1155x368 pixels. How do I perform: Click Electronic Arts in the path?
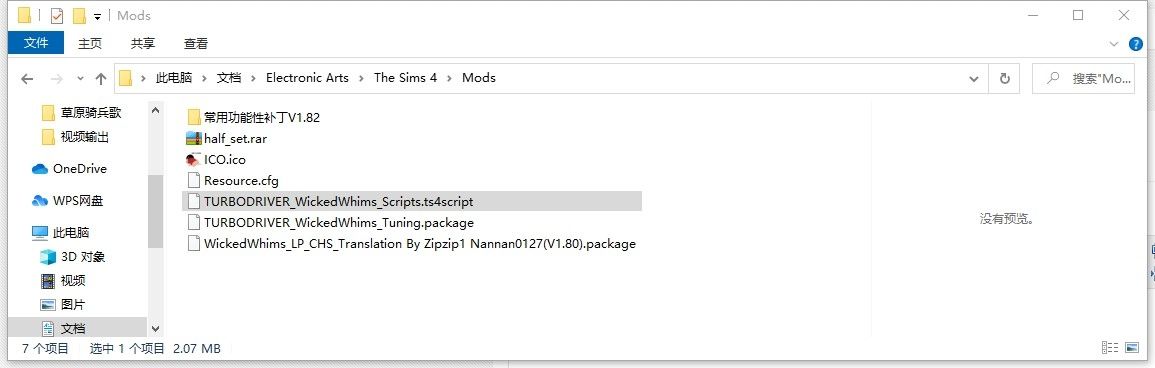(307, 77)
